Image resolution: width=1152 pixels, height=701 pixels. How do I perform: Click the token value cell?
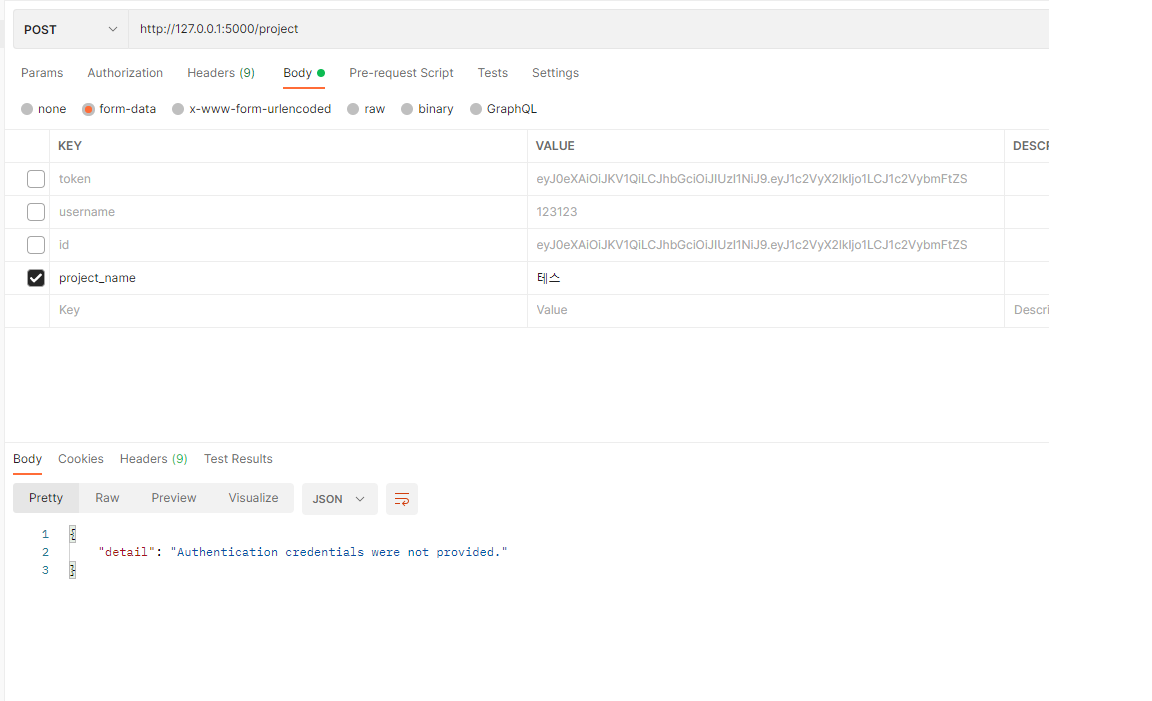click(766, 179)
